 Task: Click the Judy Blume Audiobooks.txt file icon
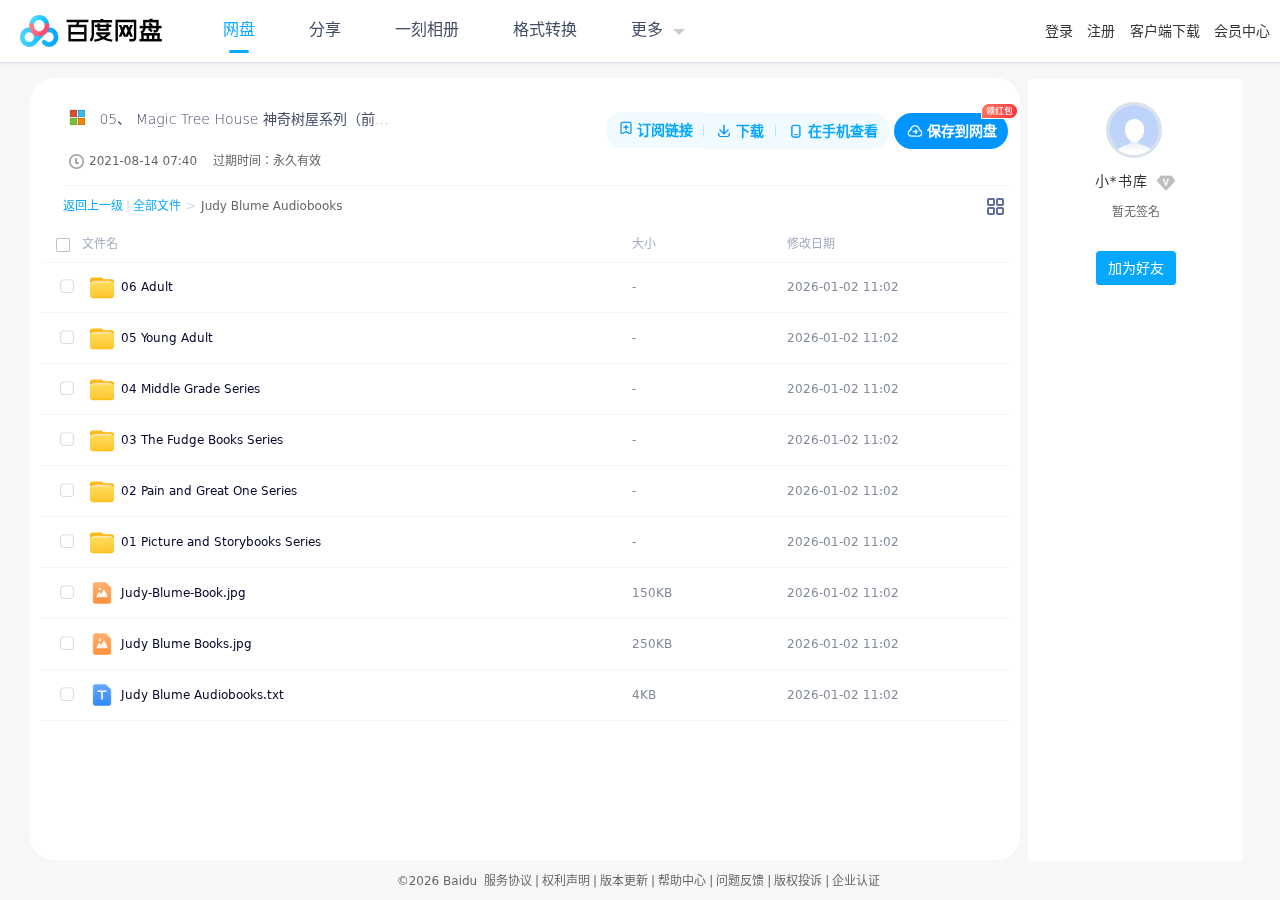pyautogui.click(x=102, y=695)
